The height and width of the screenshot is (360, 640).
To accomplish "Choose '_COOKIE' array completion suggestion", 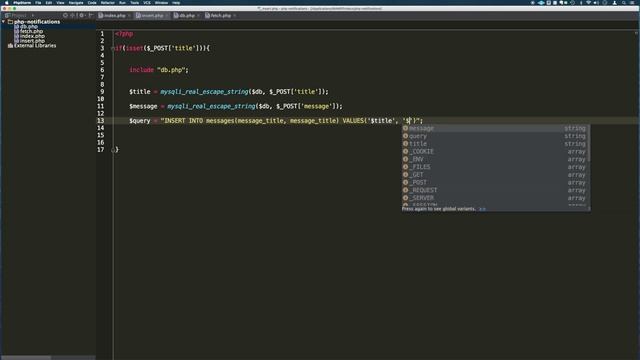I will point(495,151).
